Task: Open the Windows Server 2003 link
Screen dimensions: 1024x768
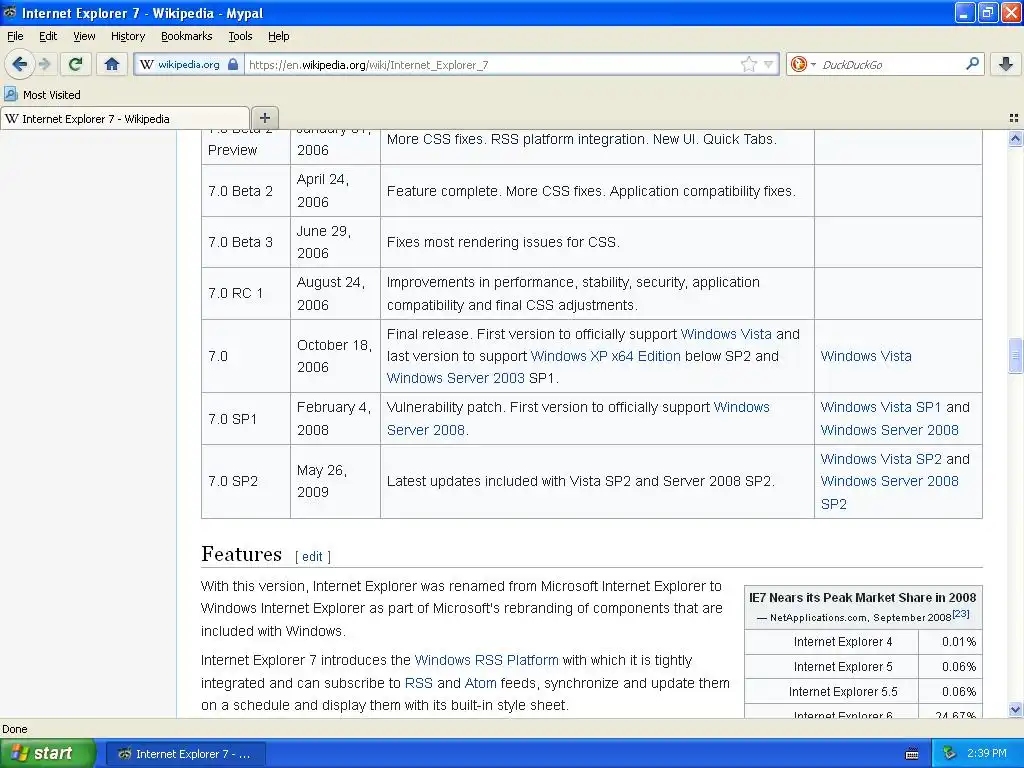Action: (x=456, y=378)
